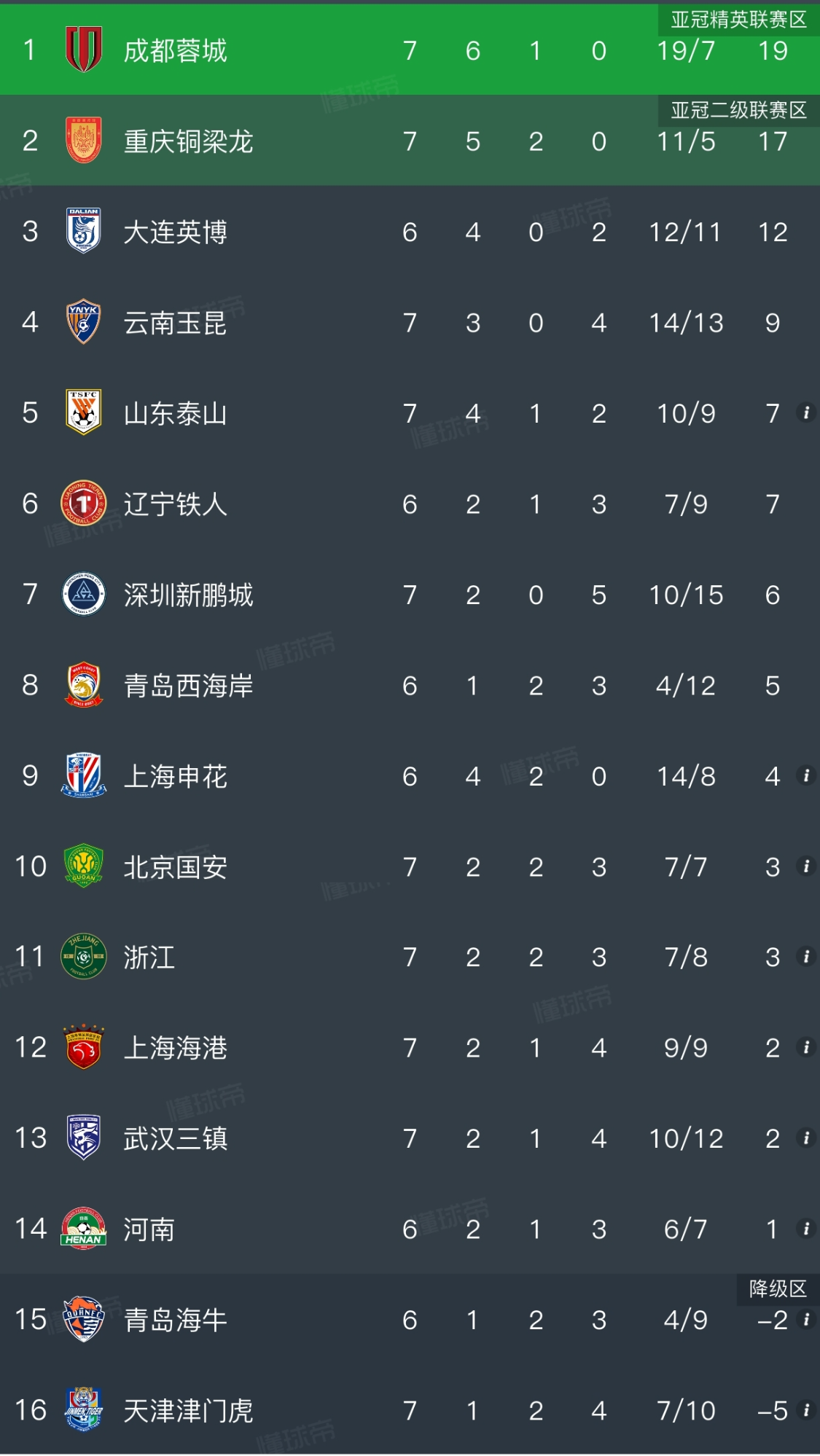The image size is (820, 1456).
Task: Click team name 上海海港
Action: [x=175, y=1048]
